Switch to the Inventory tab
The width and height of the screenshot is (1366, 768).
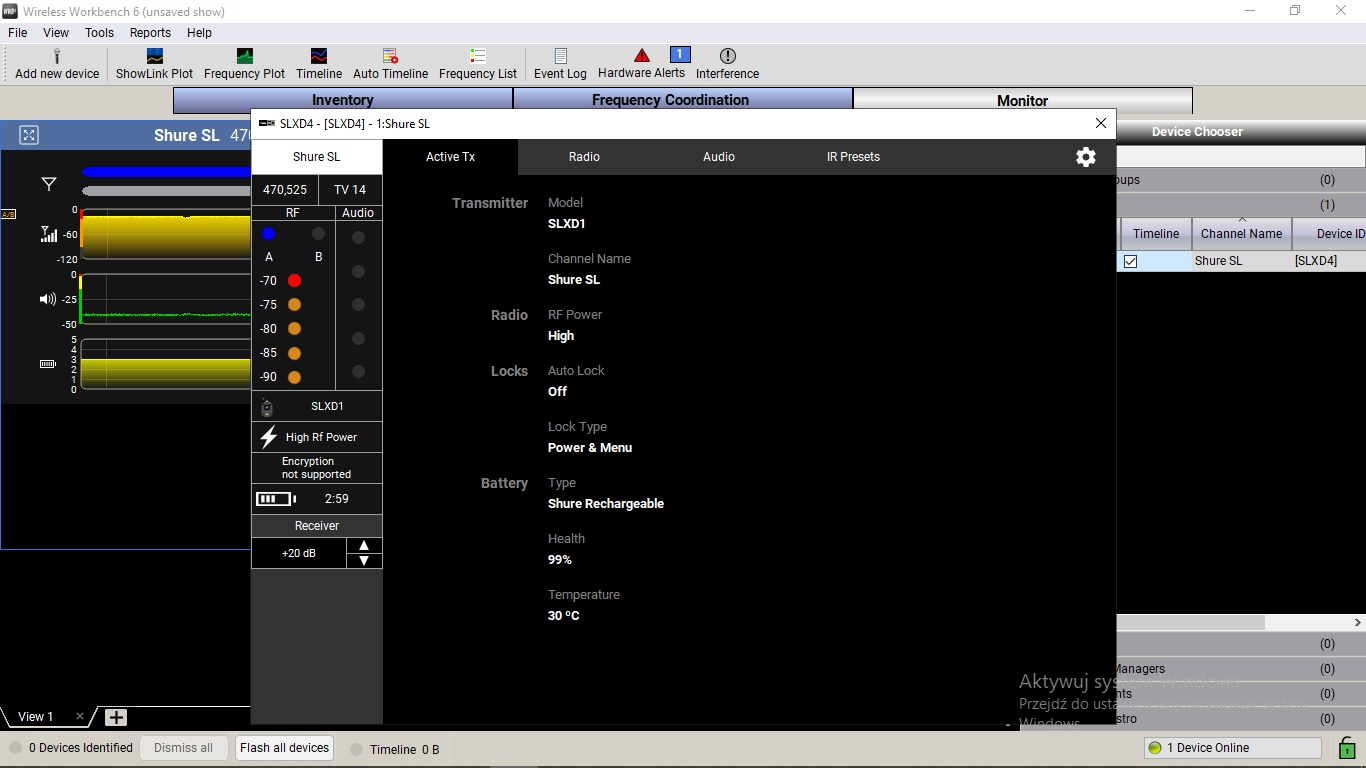point(343,100)
